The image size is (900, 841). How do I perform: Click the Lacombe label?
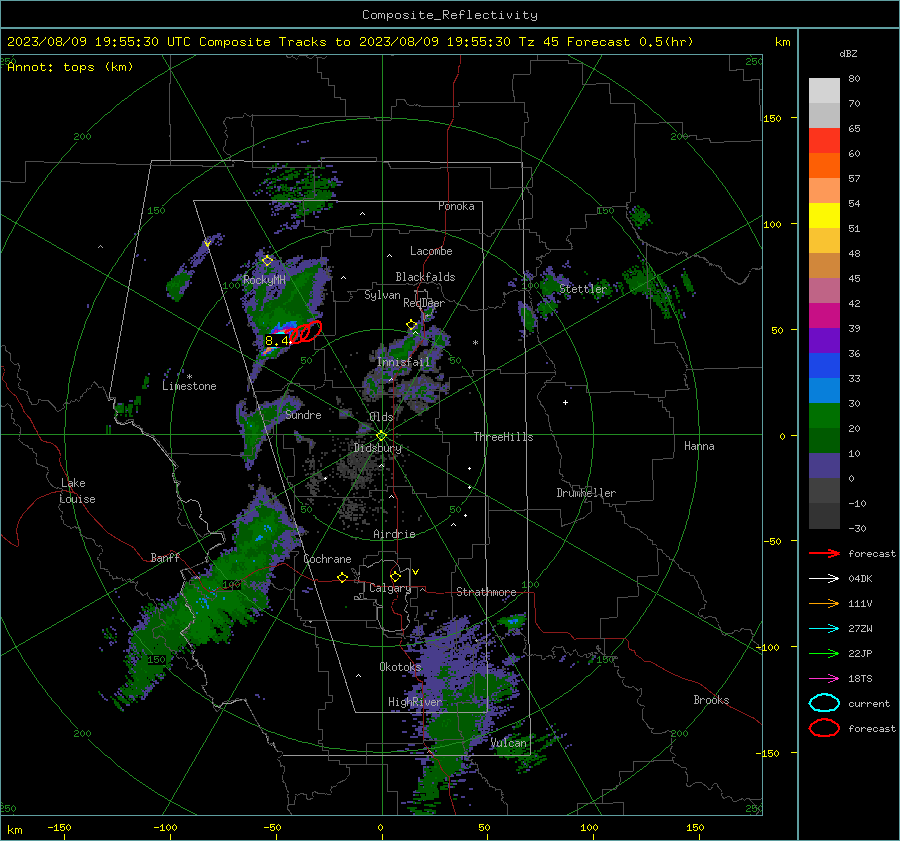[x=431, y=251]
